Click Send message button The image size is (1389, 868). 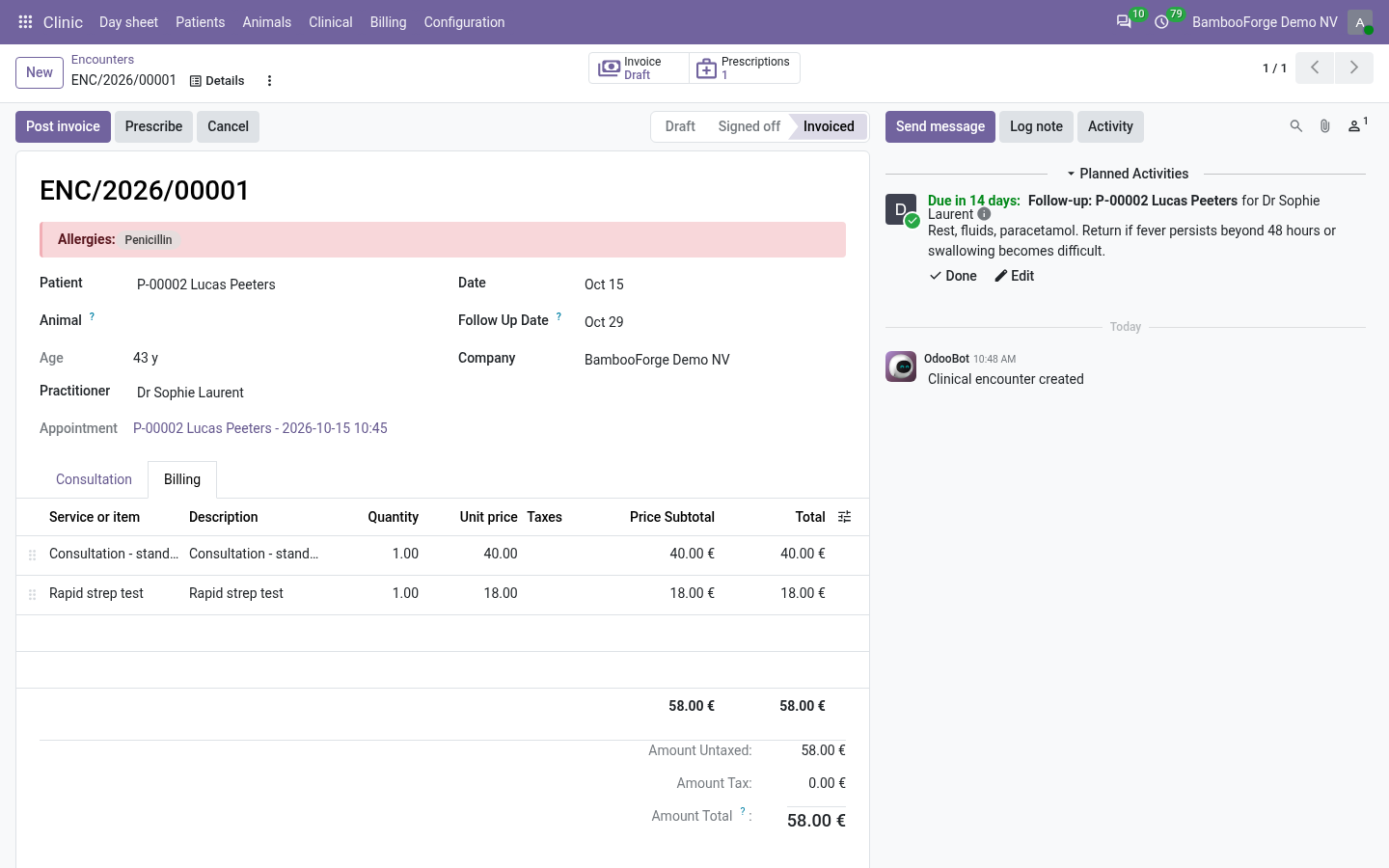click(940, 126)
